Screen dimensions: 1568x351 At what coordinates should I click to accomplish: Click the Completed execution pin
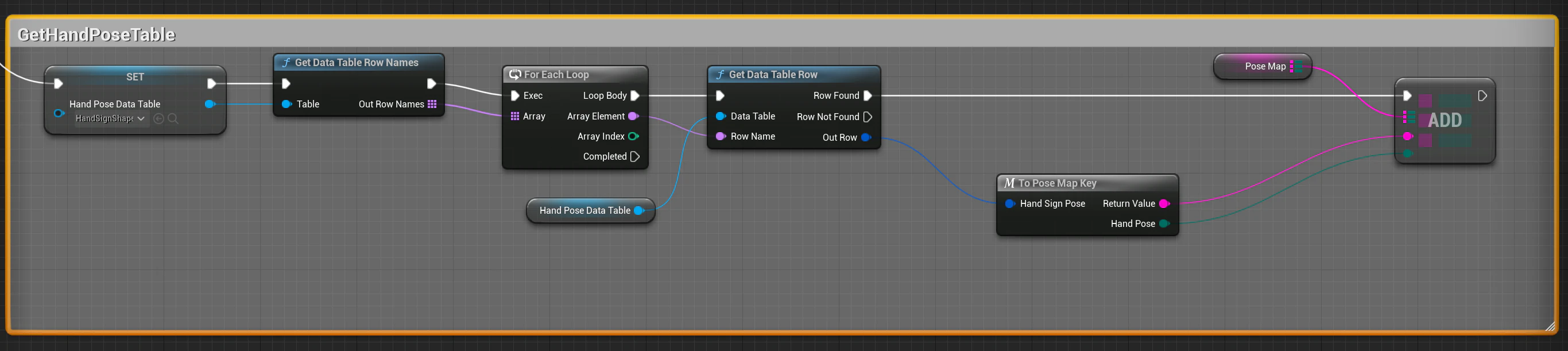click(635, 157)
